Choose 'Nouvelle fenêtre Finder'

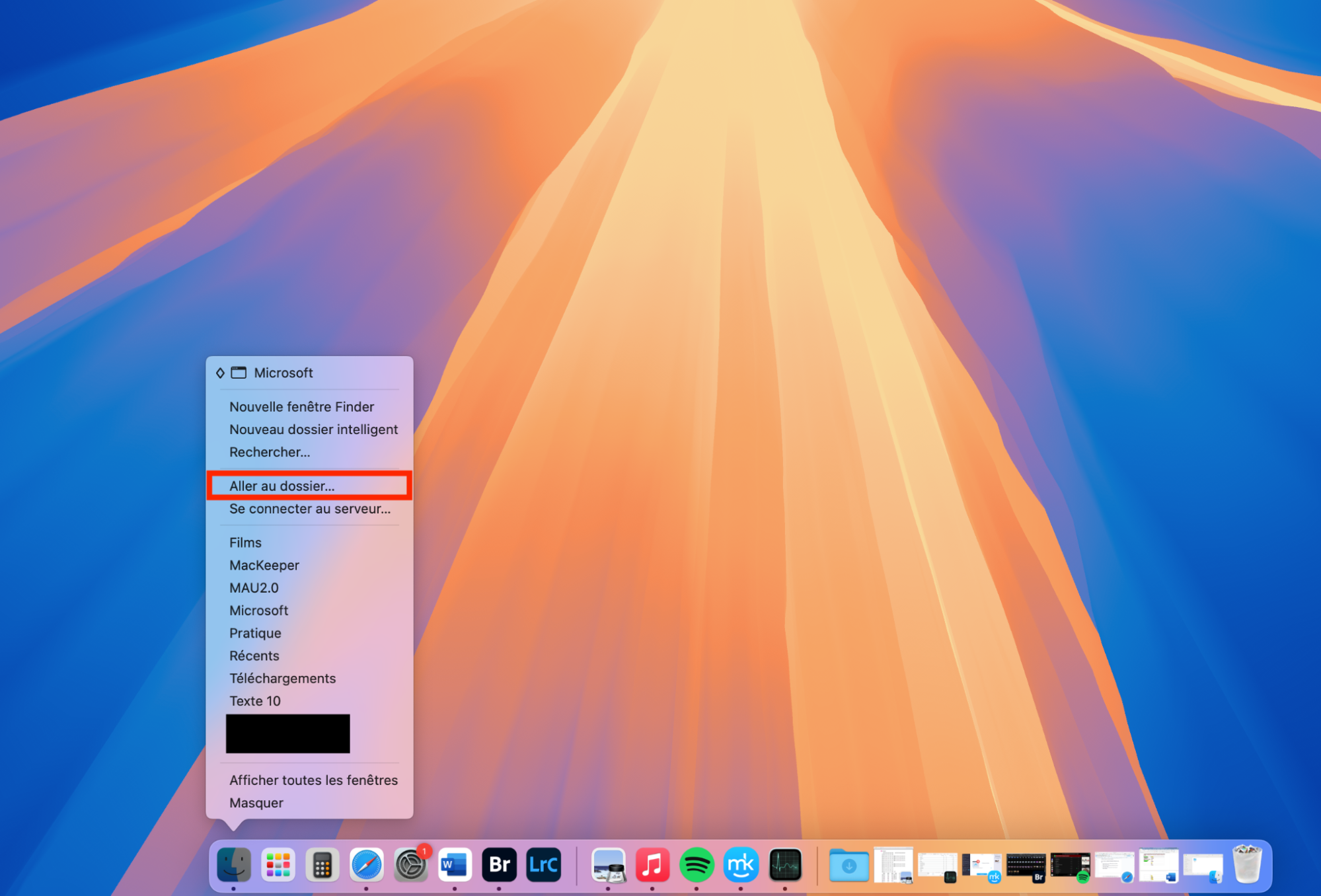[x=301, y=406]
